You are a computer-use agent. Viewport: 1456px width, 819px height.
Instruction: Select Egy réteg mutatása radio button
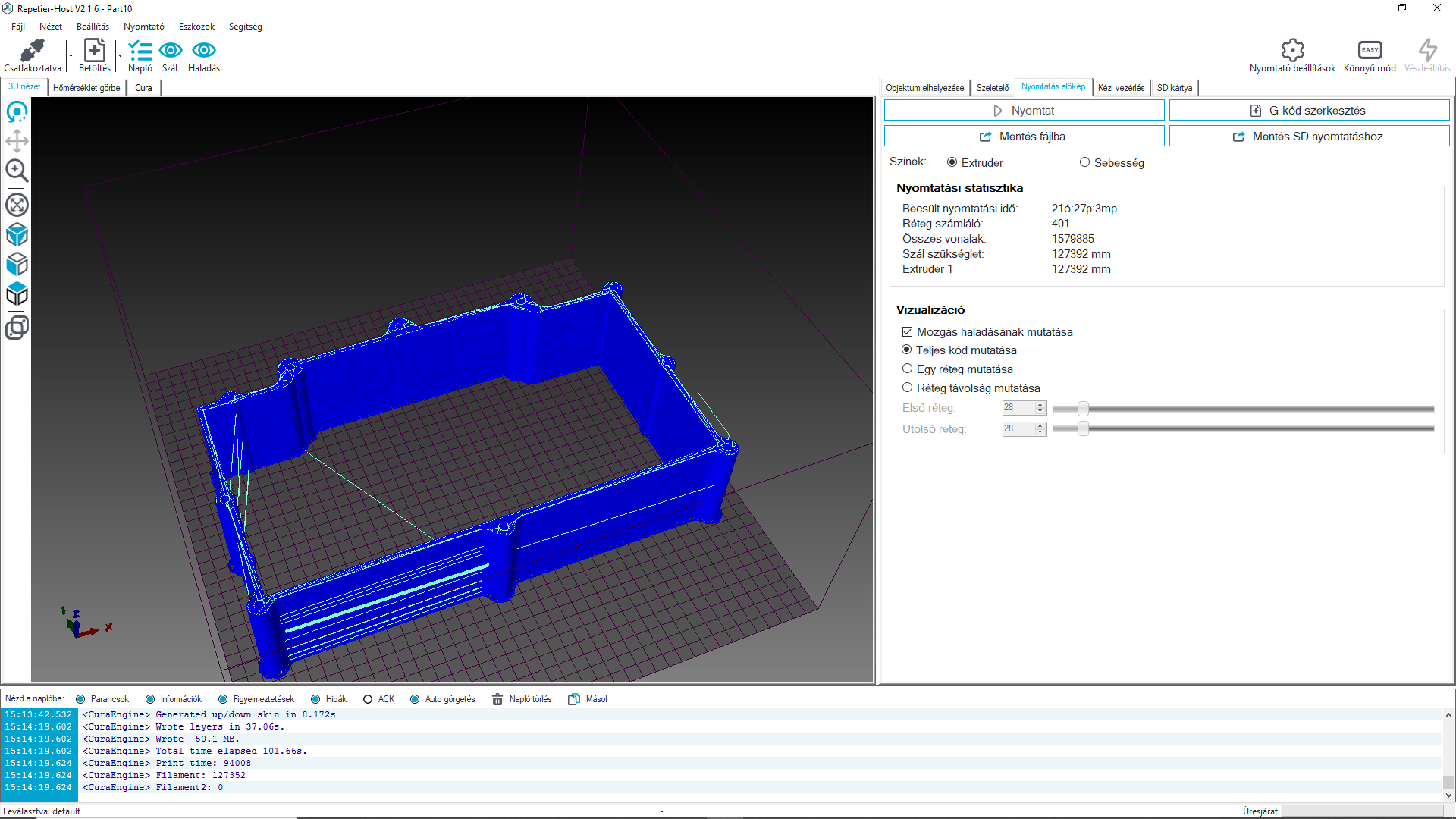point(907,369)
